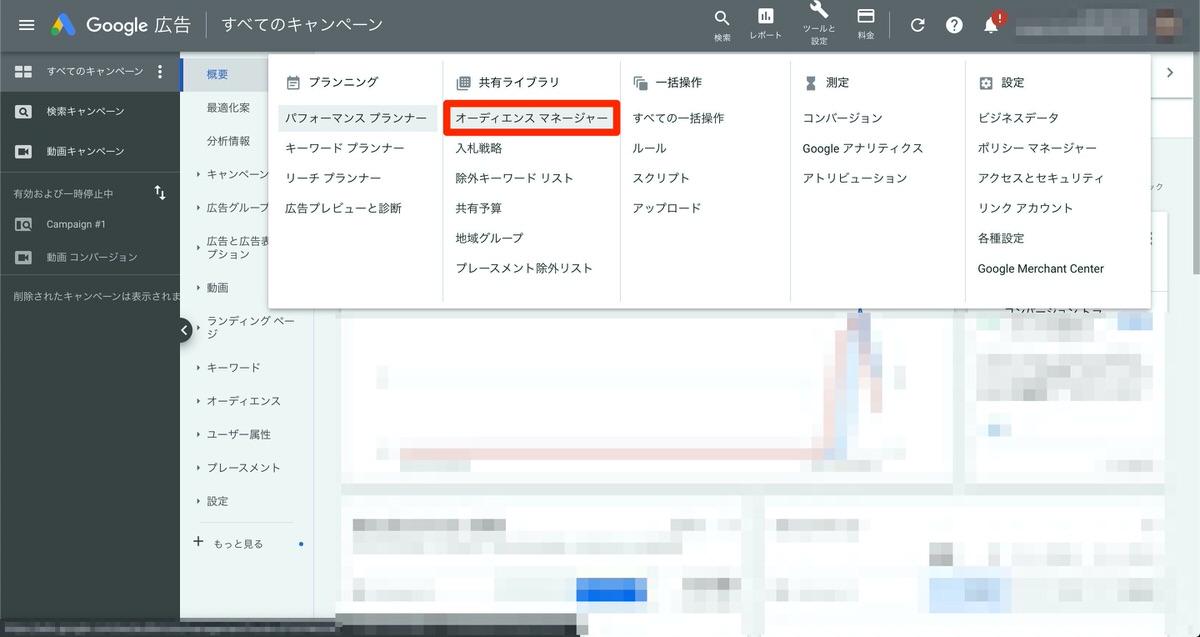
Task: Open 広告プレビューと診断
Action: click(x=343, y=208)
